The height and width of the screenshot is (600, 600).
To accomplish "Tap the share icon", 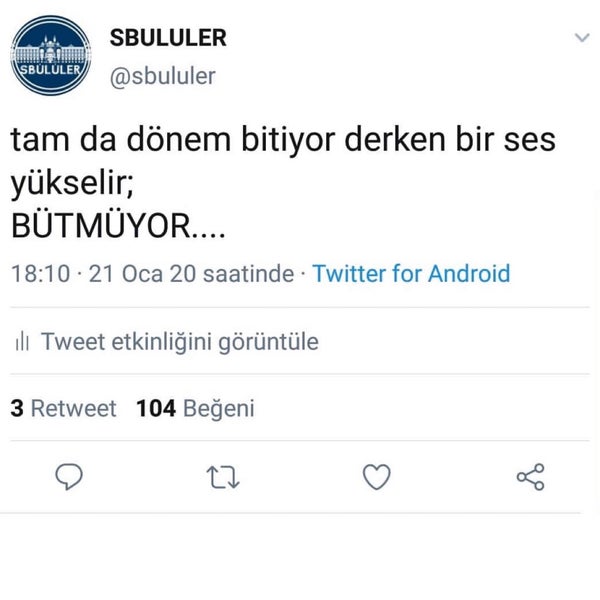I will [530, 477].
